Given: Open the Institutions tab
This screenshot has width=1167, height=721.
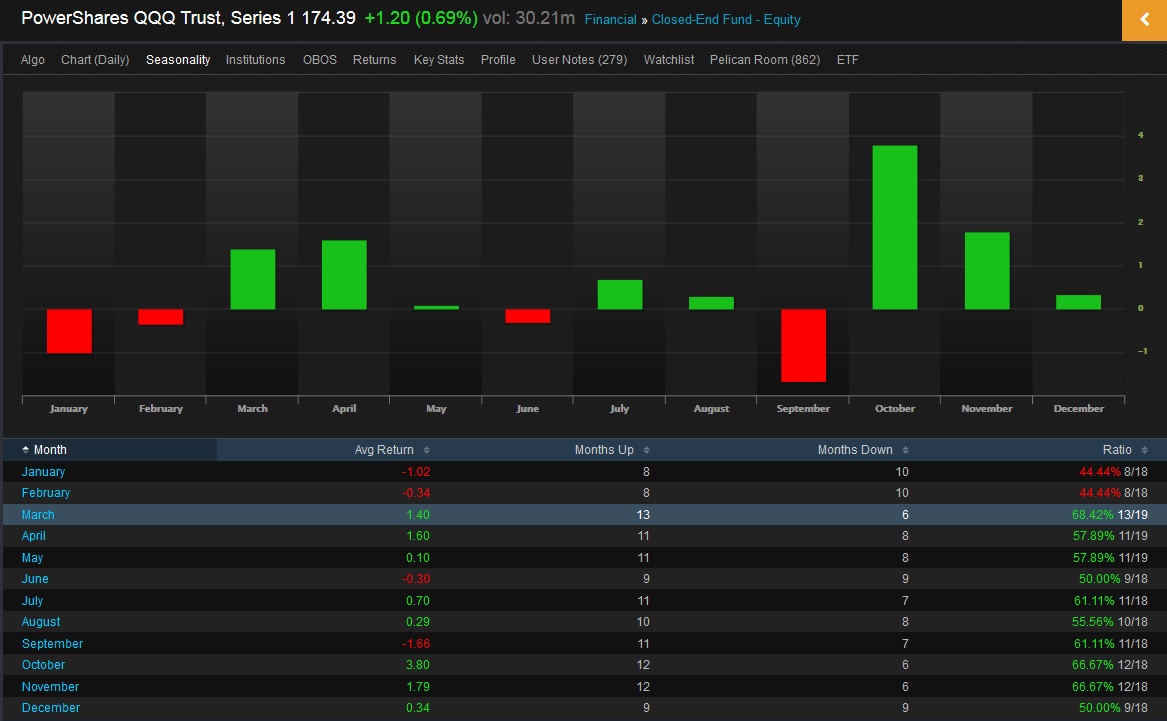Looking at the screenshot, I should 255,60.
